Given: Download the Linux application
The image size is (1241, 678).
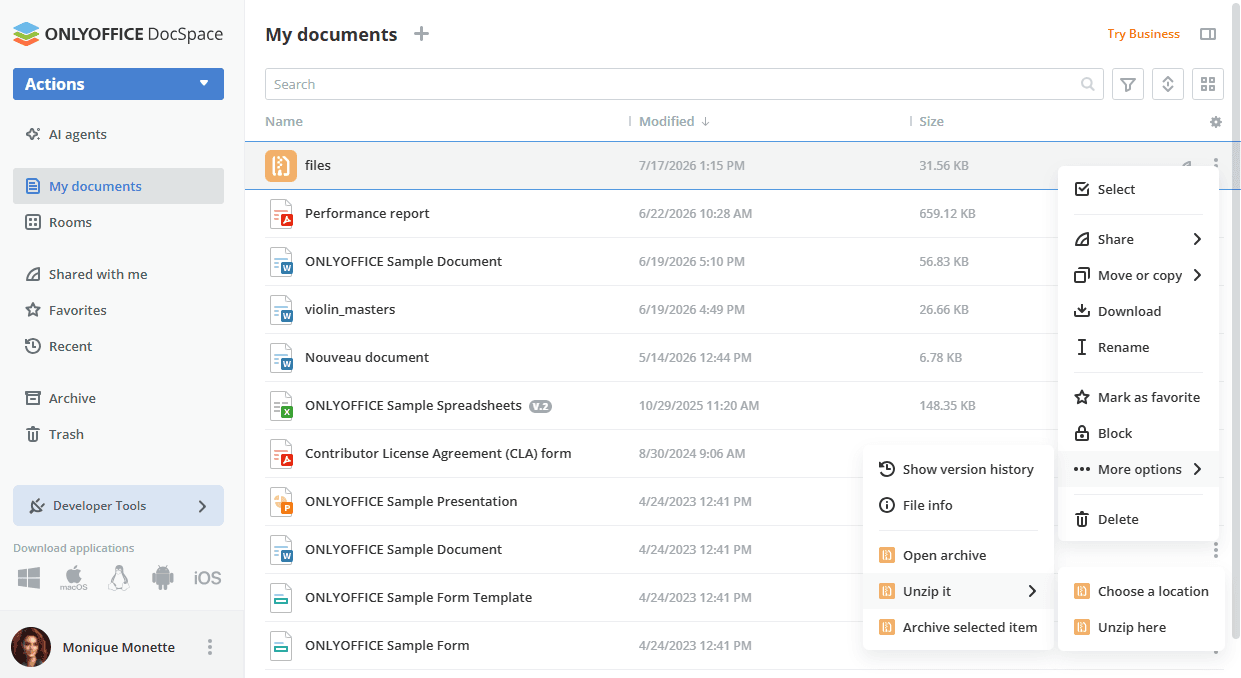Looking at the screenshot, I should [119, 577].
